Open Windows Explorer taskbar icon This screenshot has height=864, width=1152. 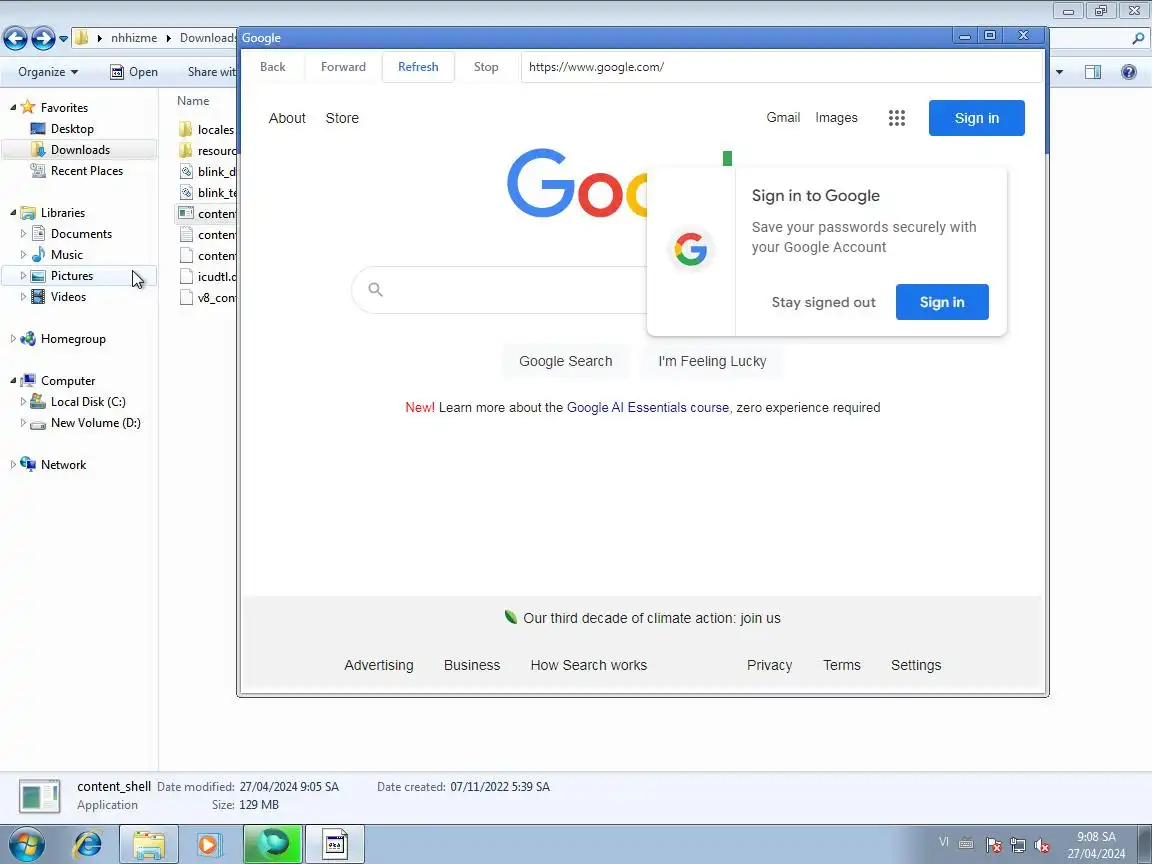[148, 844]
